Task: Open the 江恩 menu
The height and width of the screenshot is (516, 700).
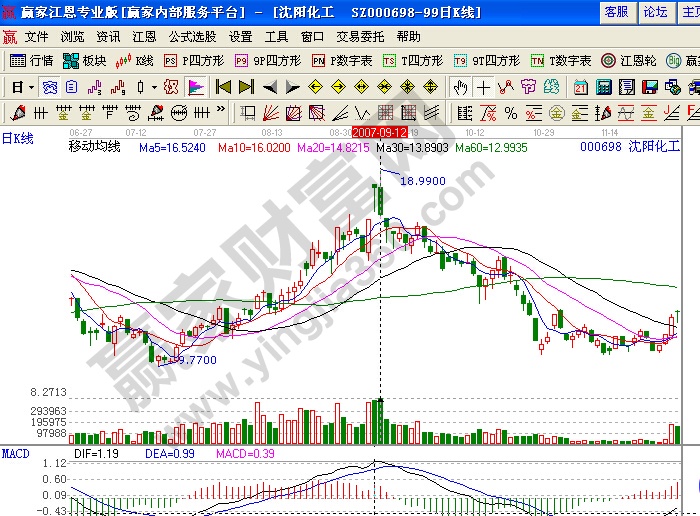Action: point(144,36)
